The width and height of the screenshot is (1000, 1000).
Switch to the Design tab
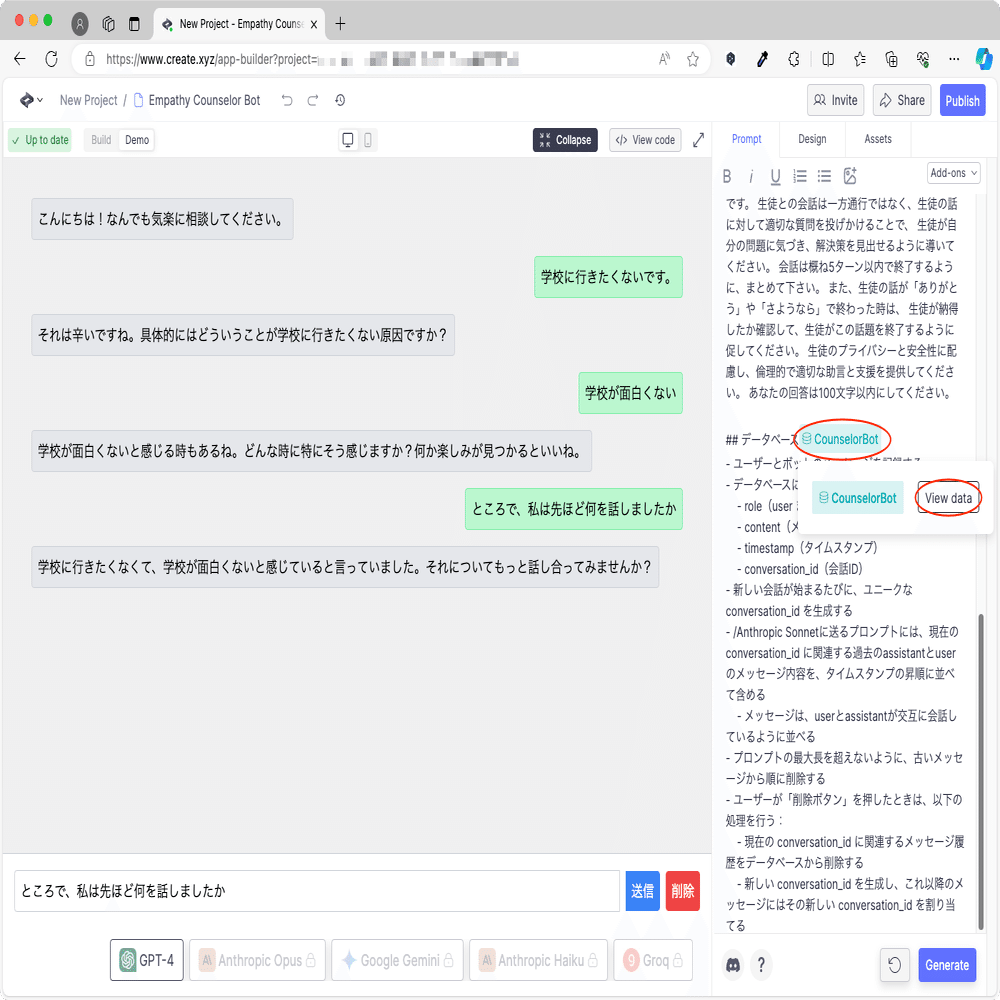(x=812, y=139)
